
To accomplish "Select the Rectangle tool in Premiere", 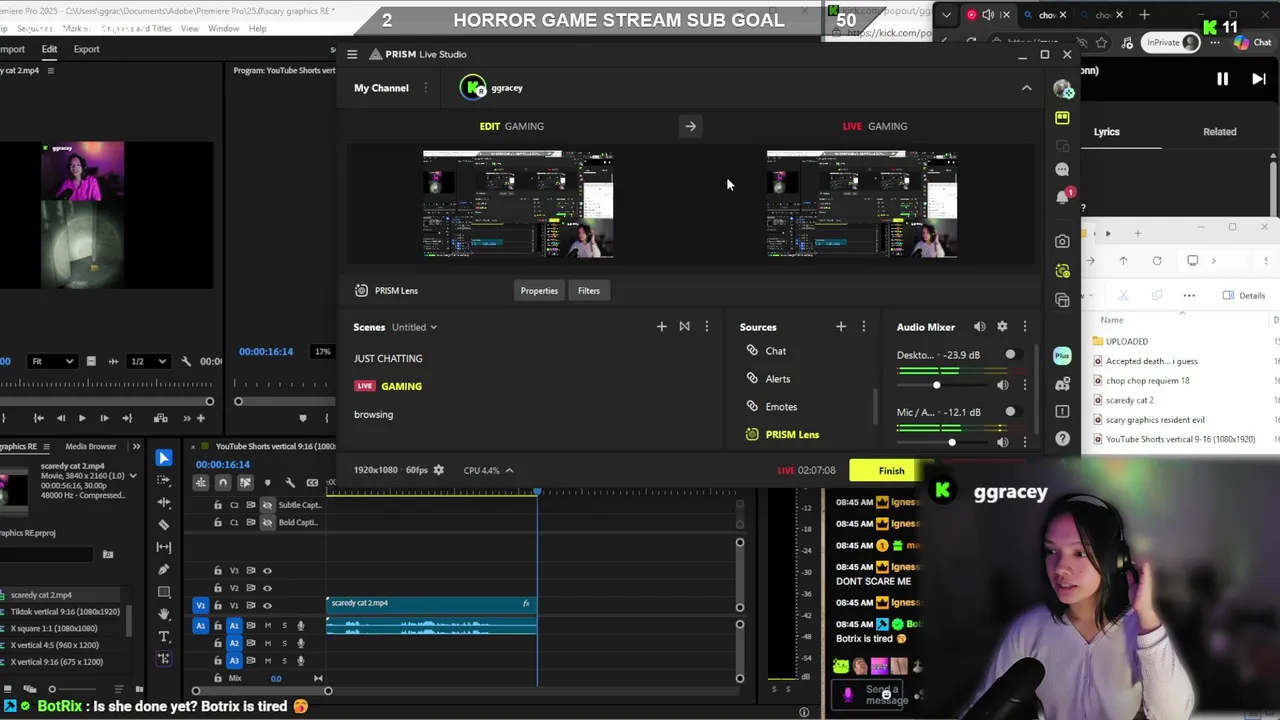I will click(x=164, y=592).
